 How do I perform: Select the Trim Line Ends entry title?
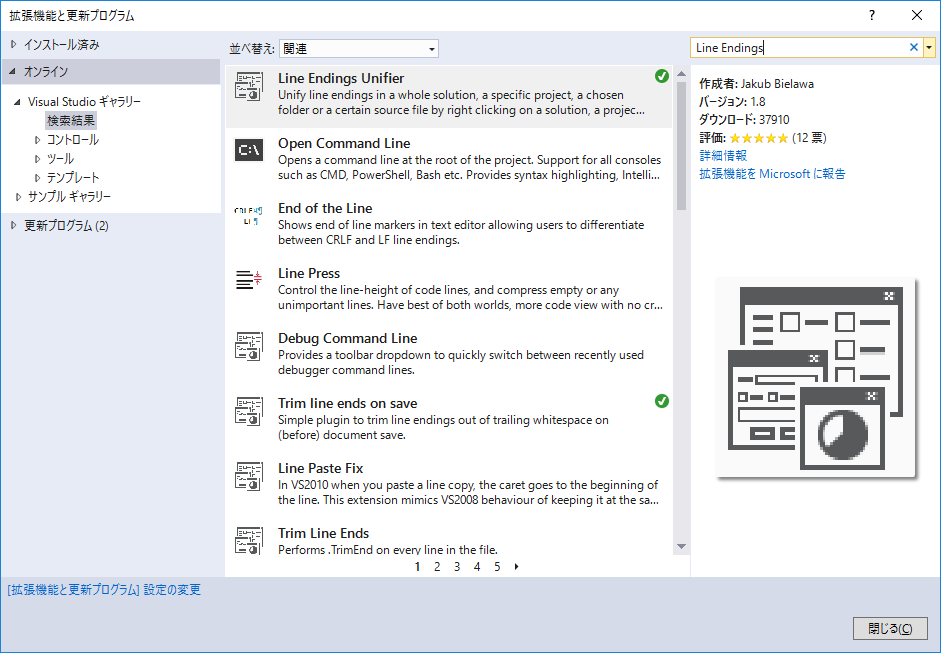(x=323, y=533)
